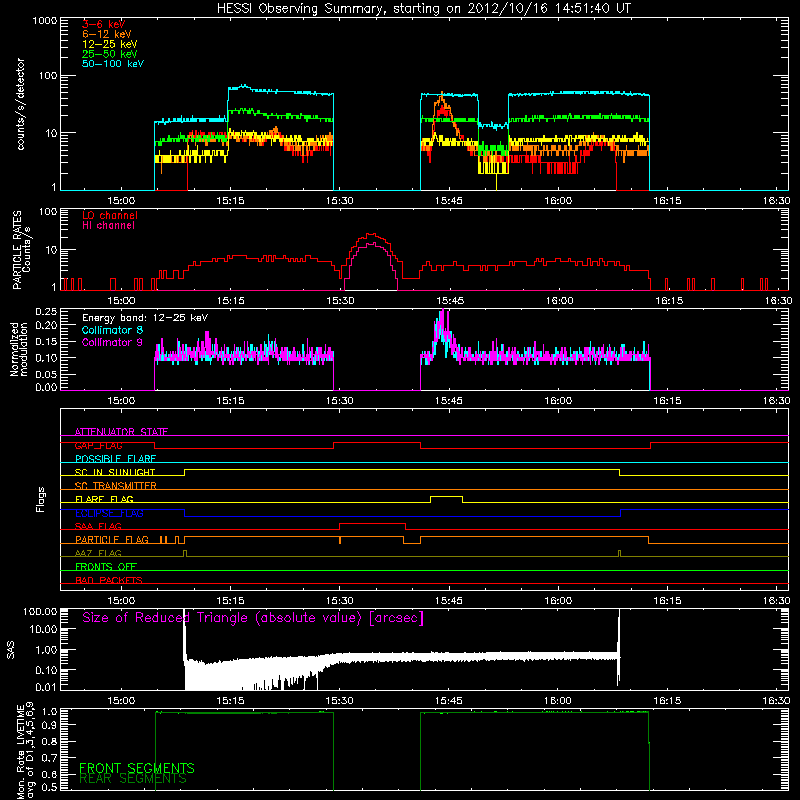The width and height of the screenshot is (800, 800).
Task: Select the '12-25 keV' legend label in the top plot
Action: coord(109,44)
